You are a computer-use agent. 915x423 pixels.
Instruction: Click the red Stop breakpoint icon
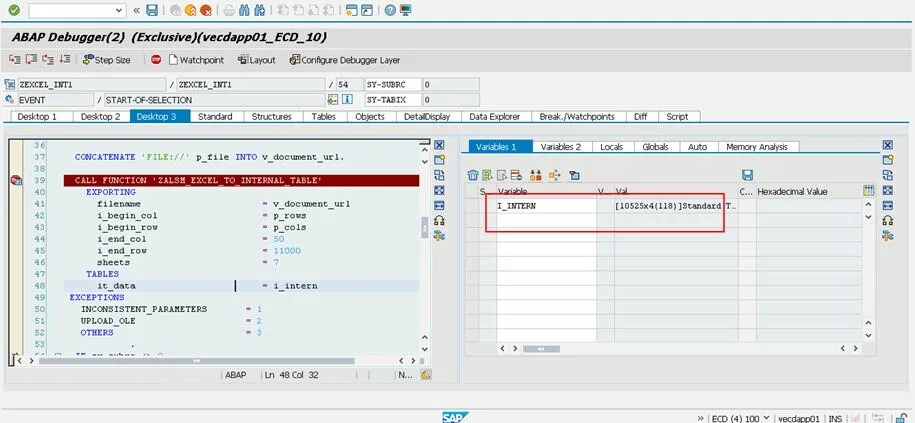pyautogui.click(x=156, y=60)
